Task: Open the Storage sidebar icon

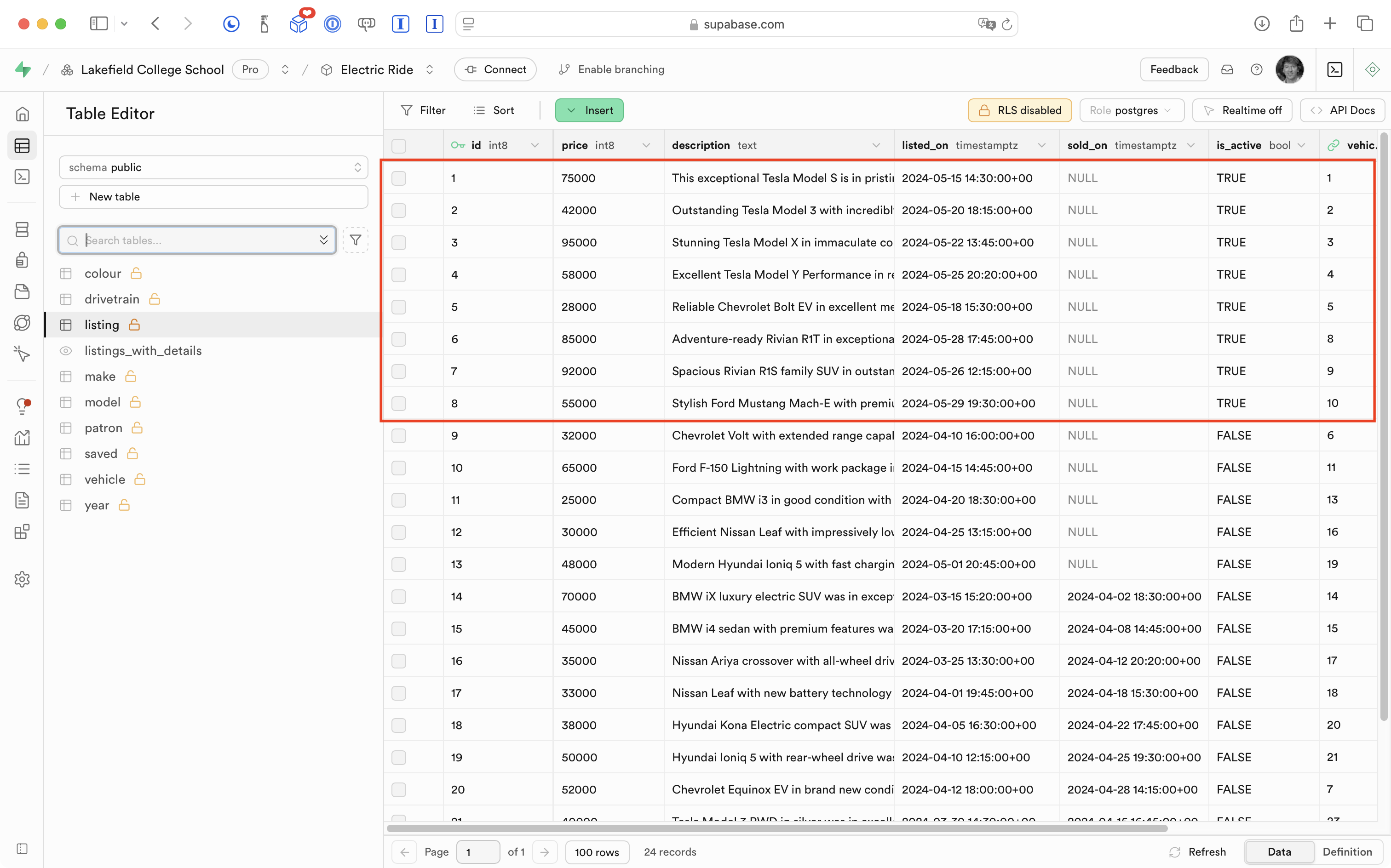Action: pos(22,291)
